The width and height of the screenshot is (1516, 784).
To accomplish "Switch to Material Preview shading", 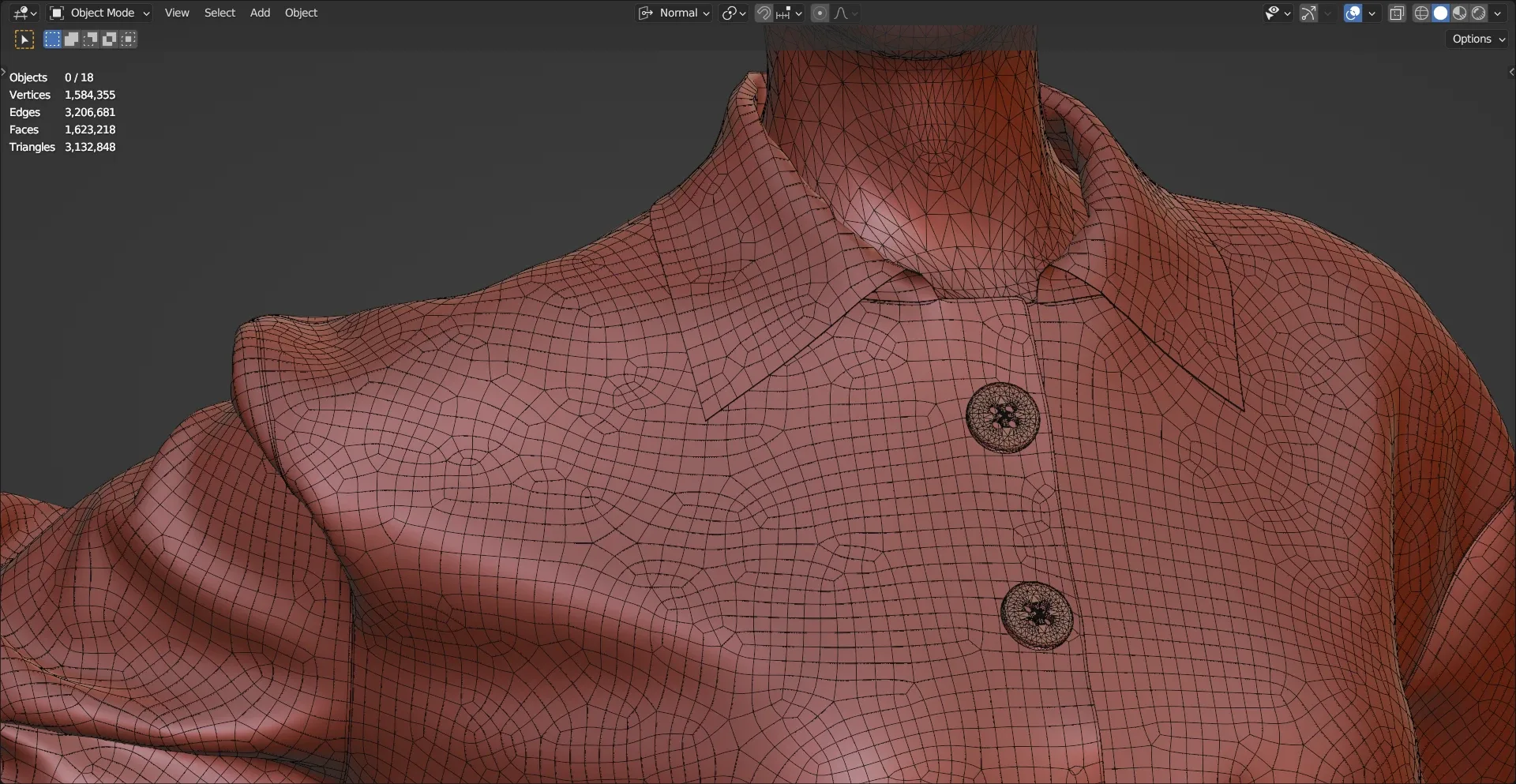I will [1459, 13].
